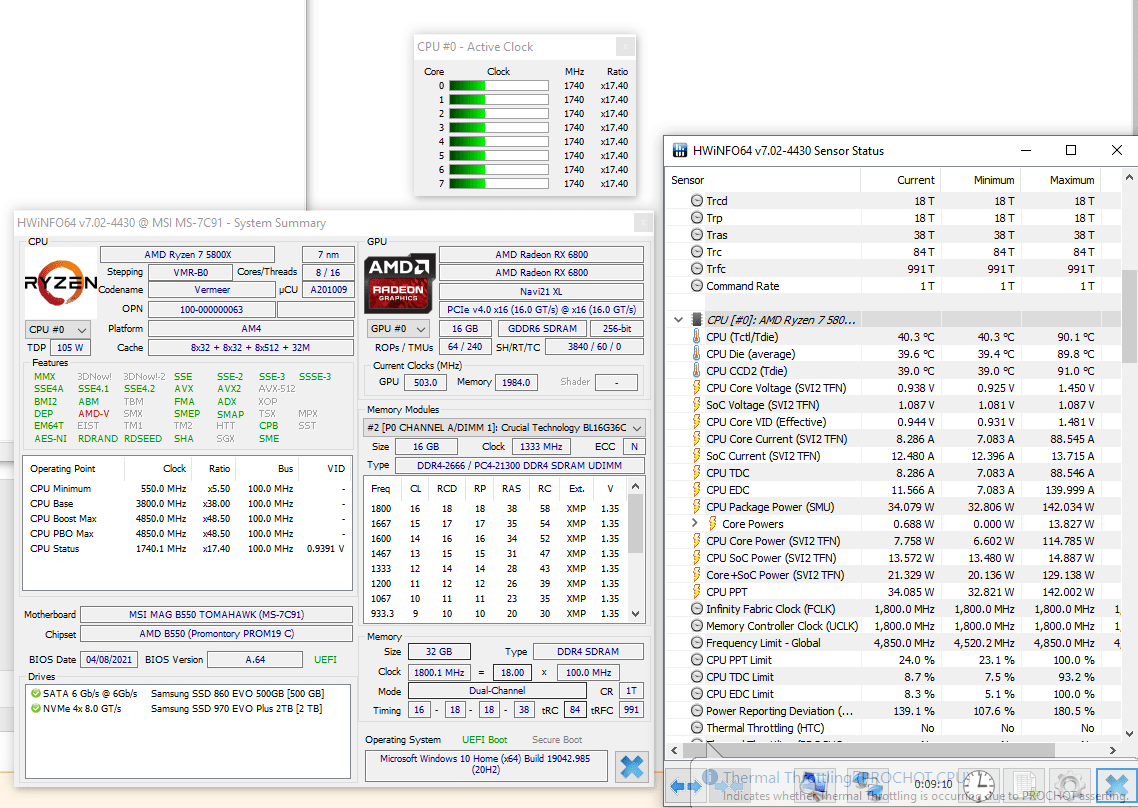Image resolution: width=1138 pixels, height=808 pixels.
Task: Click the CPU PPT sensor row
Action: click(893, 592)
